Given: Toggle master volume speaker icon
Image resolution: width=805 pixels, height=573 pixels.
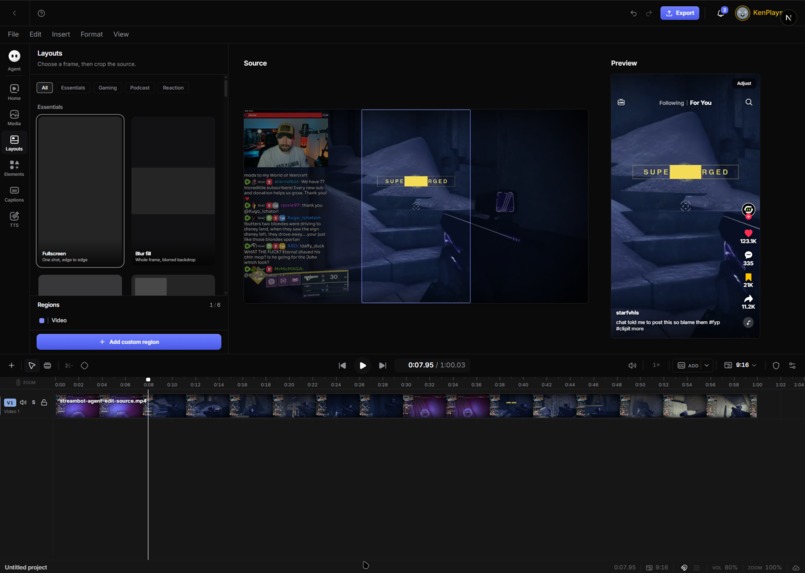Looking at the screenshot, I should click(632, 366).
